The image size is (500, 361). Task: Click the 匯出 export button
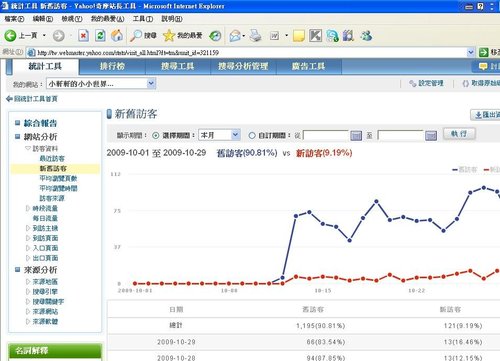(x=485, y=115)
